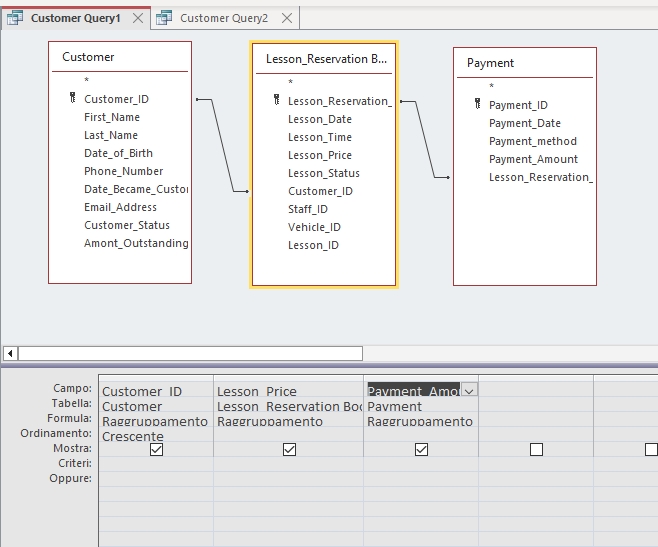Click Formula cell Raggruppamento under Payment_Amount
Viewport: 658px width, 547px height.
(x=421, y=421)
